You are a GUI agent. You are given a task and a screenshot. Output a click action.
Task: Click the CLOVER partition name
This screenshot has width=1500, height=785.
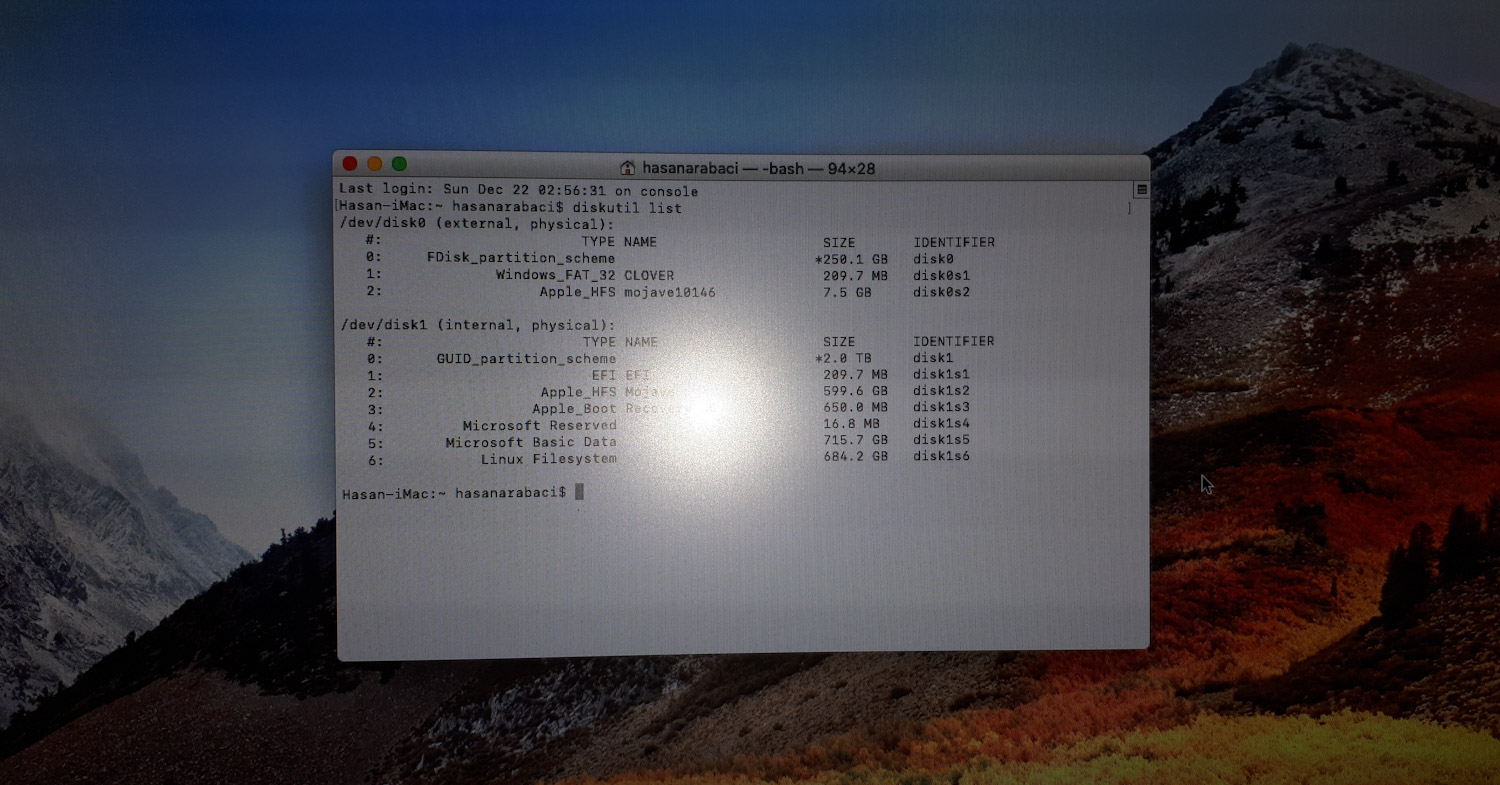[x=649, y=275]
